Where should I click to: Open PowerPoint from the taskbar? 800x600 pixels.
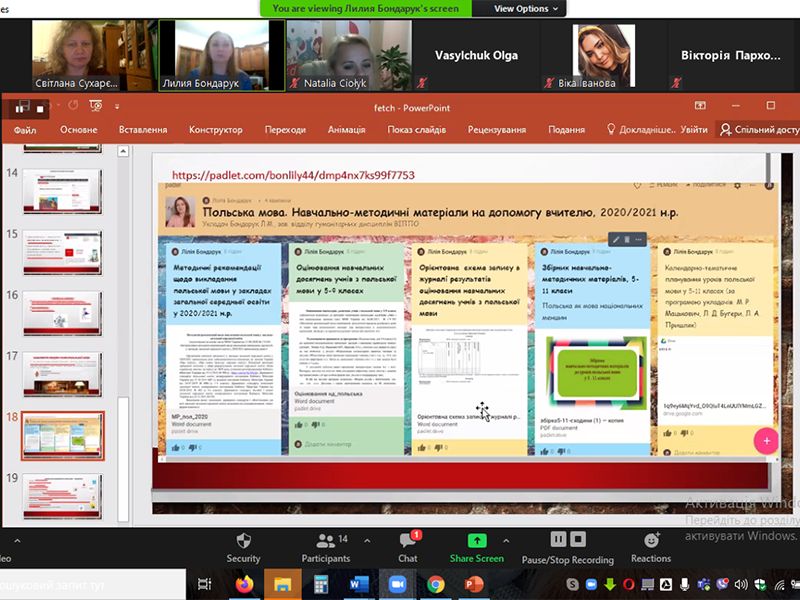pos(474,584)
